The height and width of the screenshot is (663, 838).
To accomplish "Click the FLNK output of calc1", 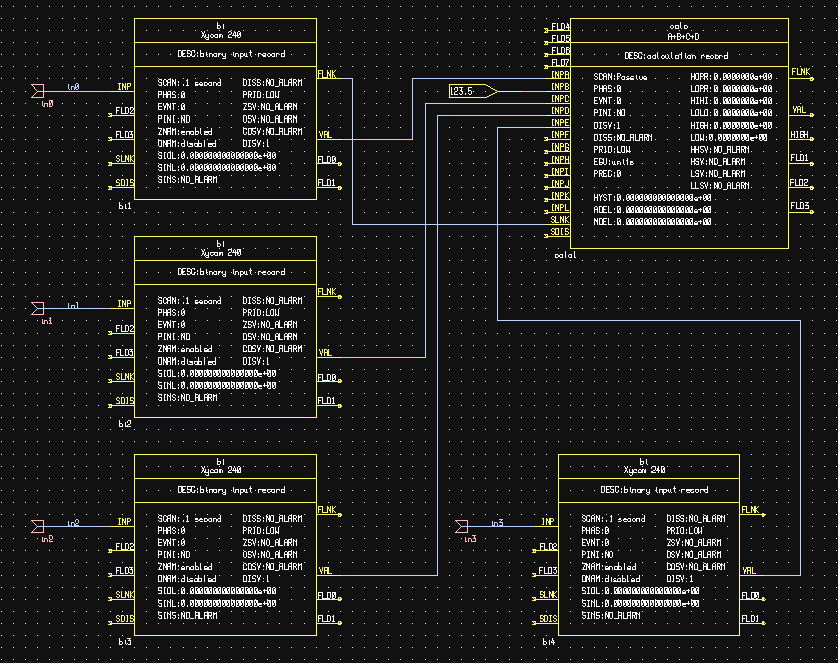I will coord(801,72).
